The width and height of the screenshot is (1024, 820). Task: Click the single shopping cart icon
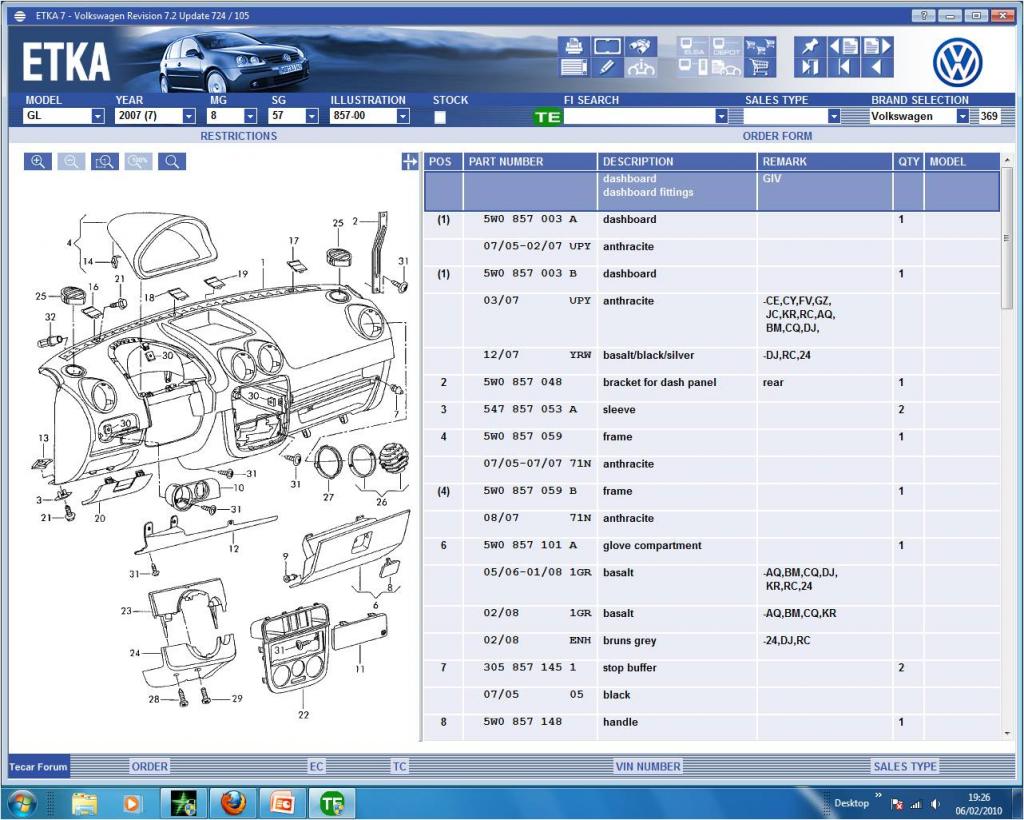click(760, 67)
